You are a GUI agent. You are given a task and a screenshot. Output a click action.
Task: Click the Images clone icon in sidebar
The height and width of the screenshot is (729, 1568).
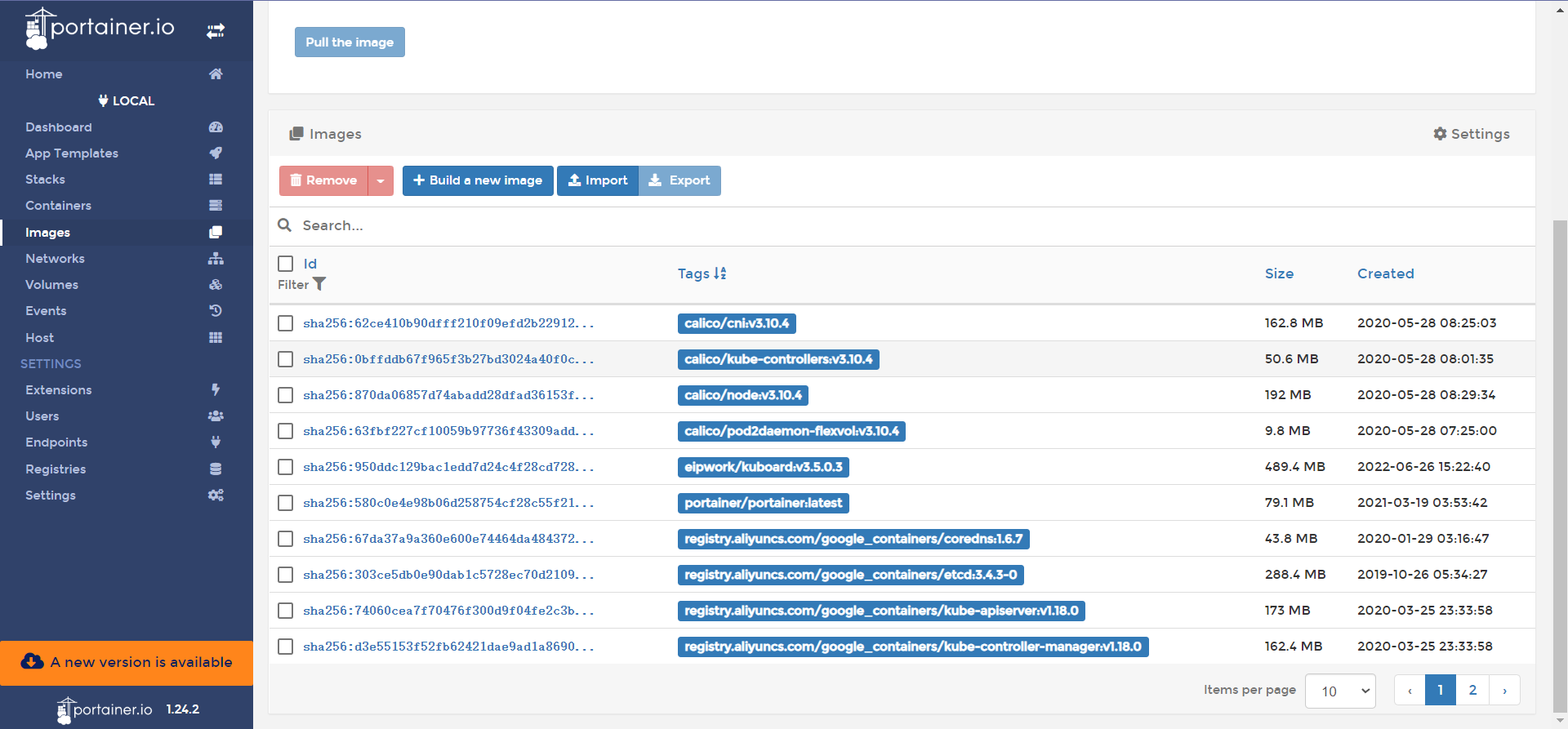(x=216, y=233)
